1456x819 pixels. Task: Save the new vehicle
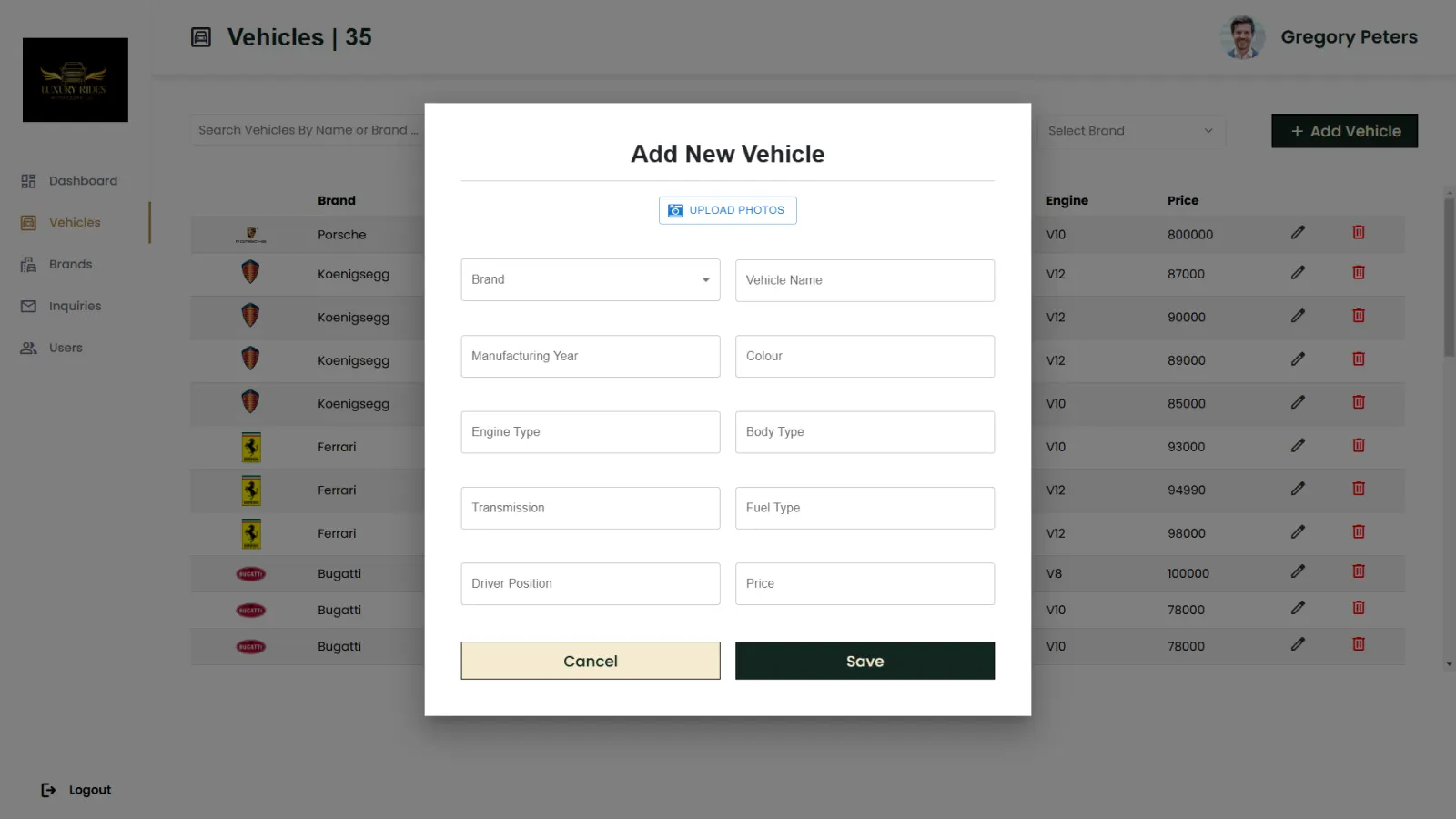(864, 661)
